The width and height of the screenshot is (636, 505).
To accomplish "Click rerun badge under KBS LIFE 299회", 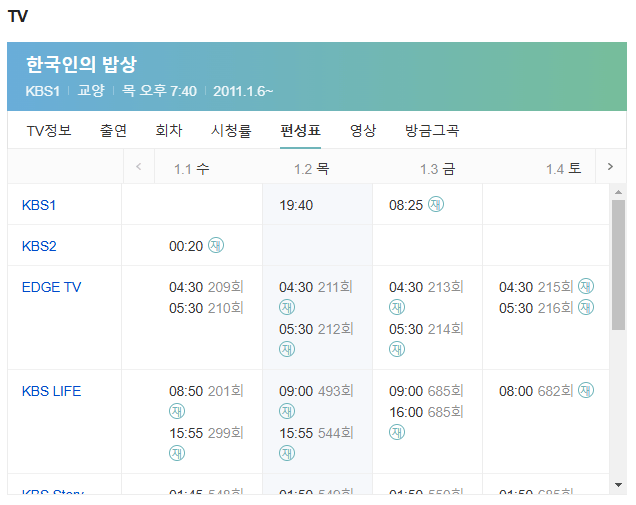I will [x=177, y=453].
